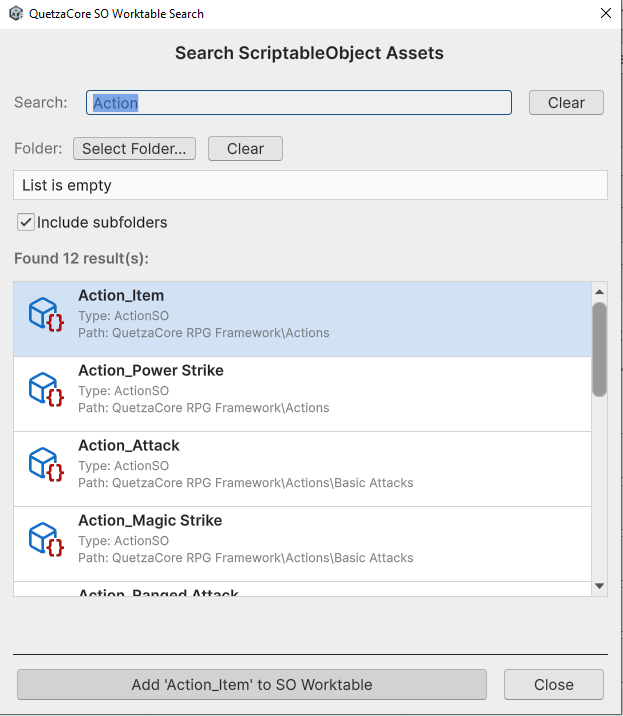Viewport: 623px width, 716px height.
Task: Close the SO Worktable Search window
Action: tap(553, 685)
